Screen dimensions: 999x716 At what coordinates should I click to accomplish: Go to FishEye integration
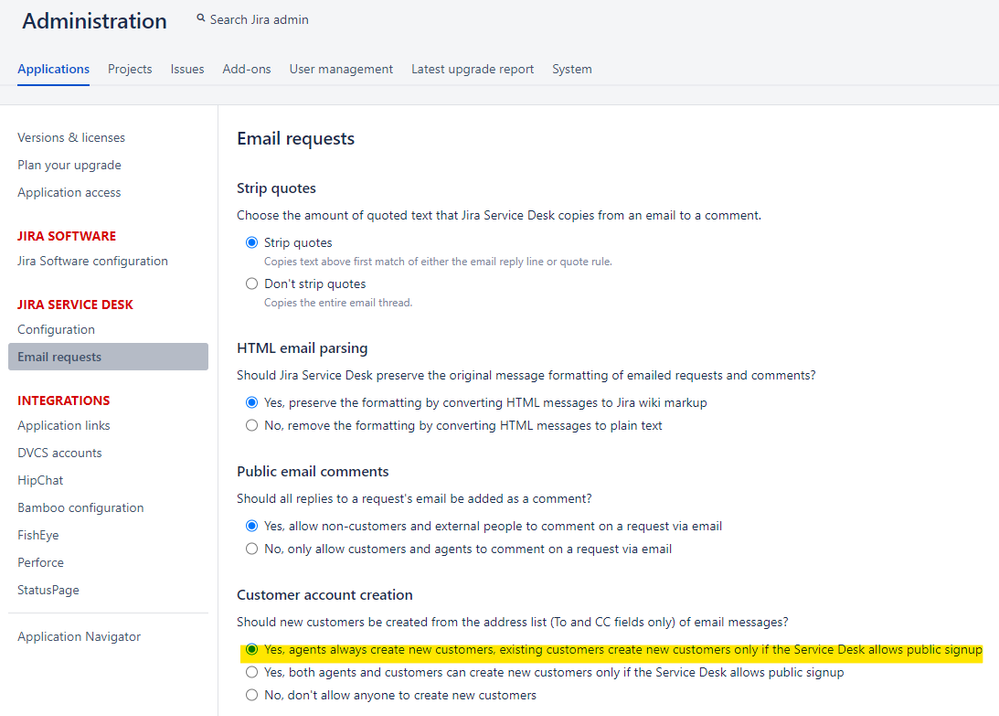[38, 535]
